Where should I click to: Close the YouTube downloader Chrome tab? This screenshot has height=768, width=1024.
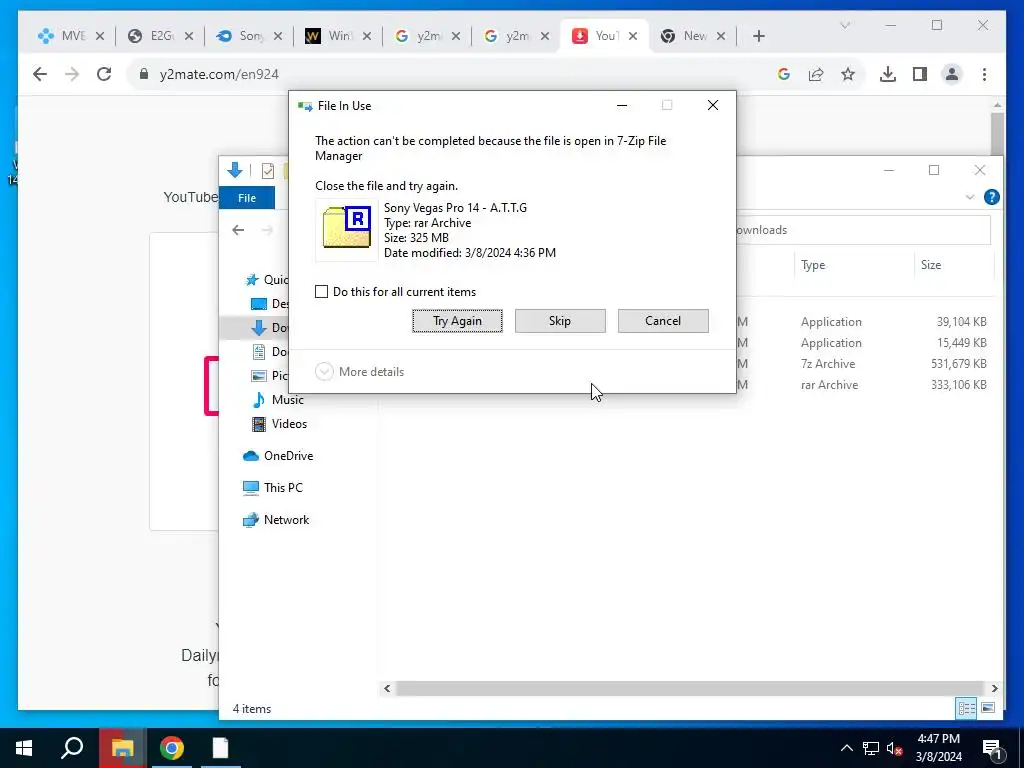coord(633,36)
